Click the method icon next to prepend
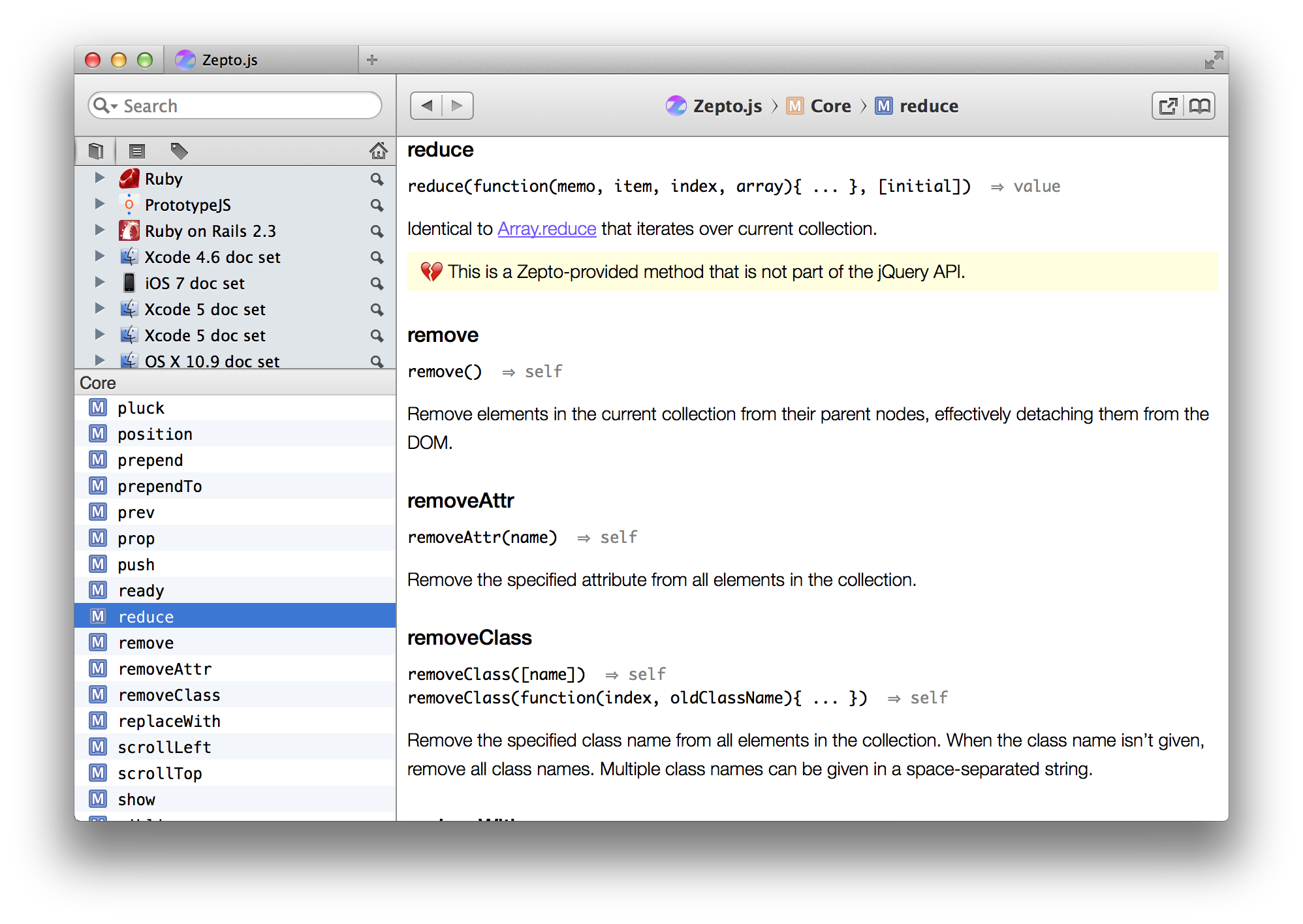Screen dimensions: 1303x924 [98, 460]
